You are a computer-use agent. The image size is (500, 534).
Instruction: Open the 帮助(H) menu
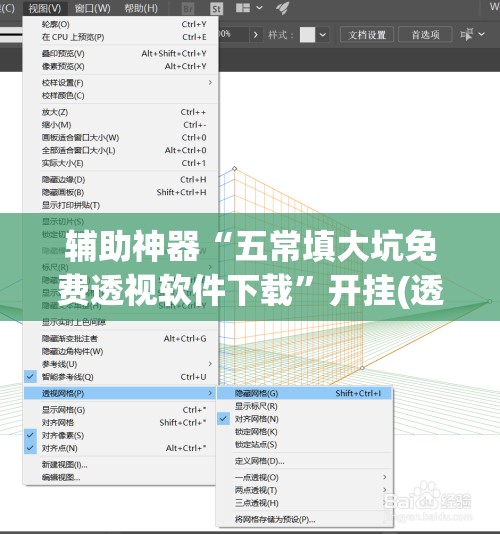(x=141, y=8)
